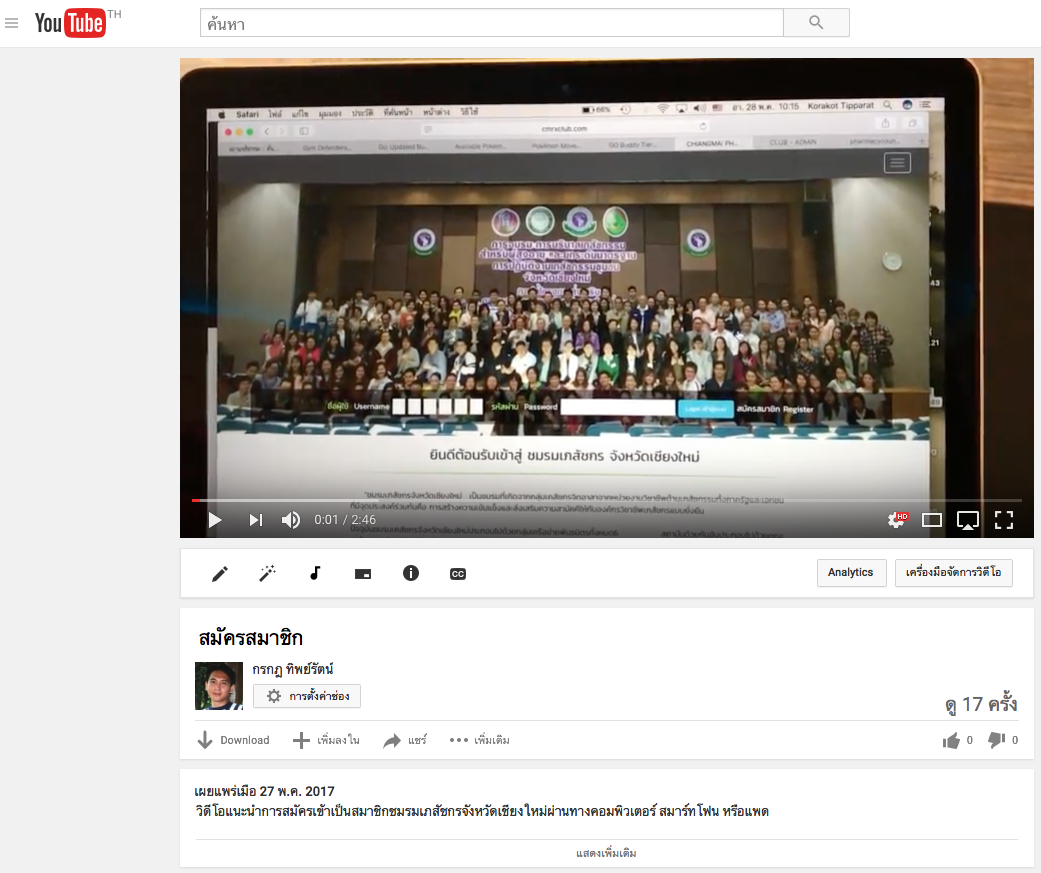Image resolution: width=1041 pixels, height=873 pixels.
Task: Open การตั้งค่าช่อง channel settings
Action: coord(307,696)
